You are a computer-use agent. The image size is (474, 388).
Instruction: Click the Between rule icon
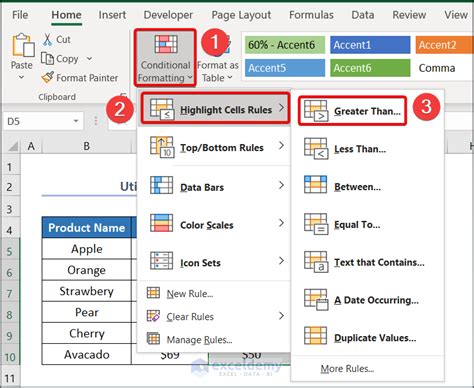click(x=315, y=185)
